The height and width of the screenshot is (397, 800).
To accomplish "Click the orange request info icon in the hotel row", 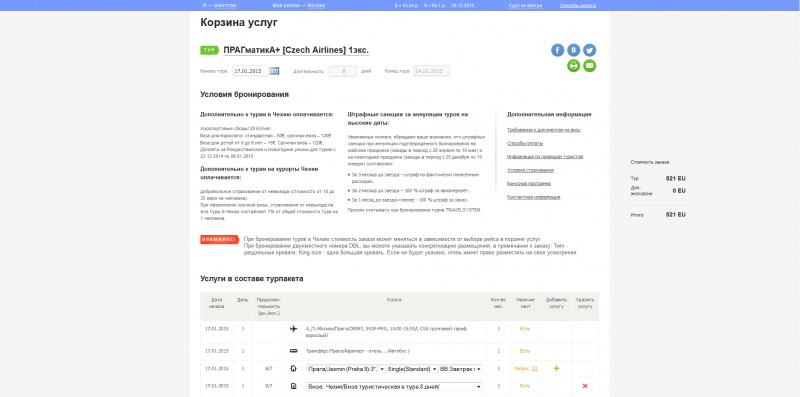I will coord(535,368).
